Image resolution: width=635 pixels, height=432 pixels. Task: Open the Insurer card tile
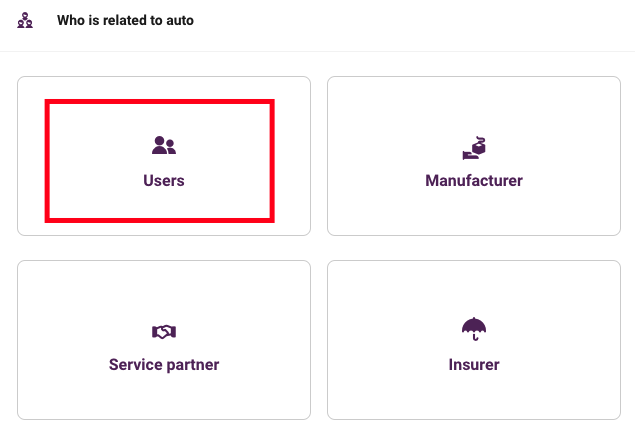pos(474,340)
